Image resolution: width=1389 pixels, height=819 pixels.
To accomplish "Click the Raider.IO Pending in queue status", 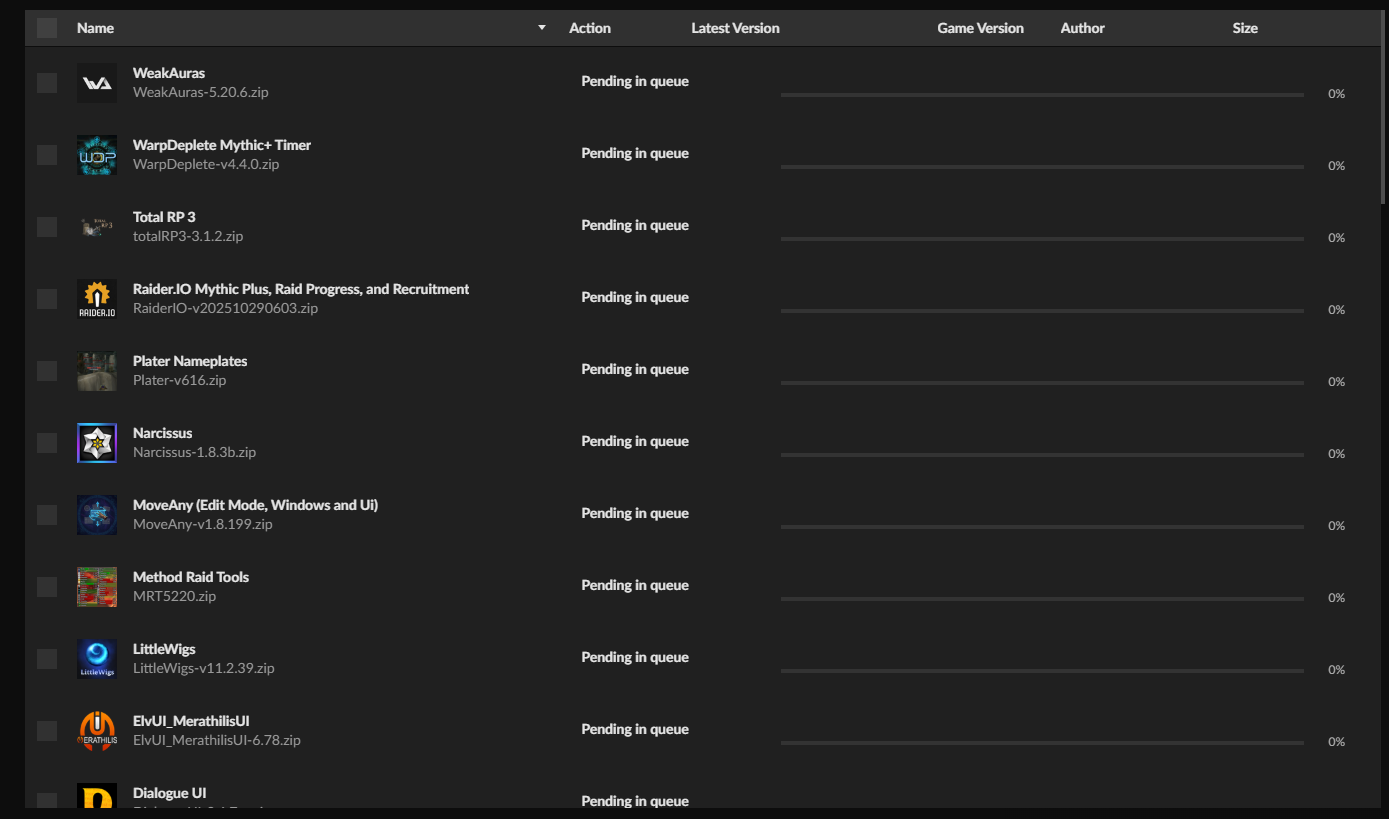I will [x=635, y=297].
